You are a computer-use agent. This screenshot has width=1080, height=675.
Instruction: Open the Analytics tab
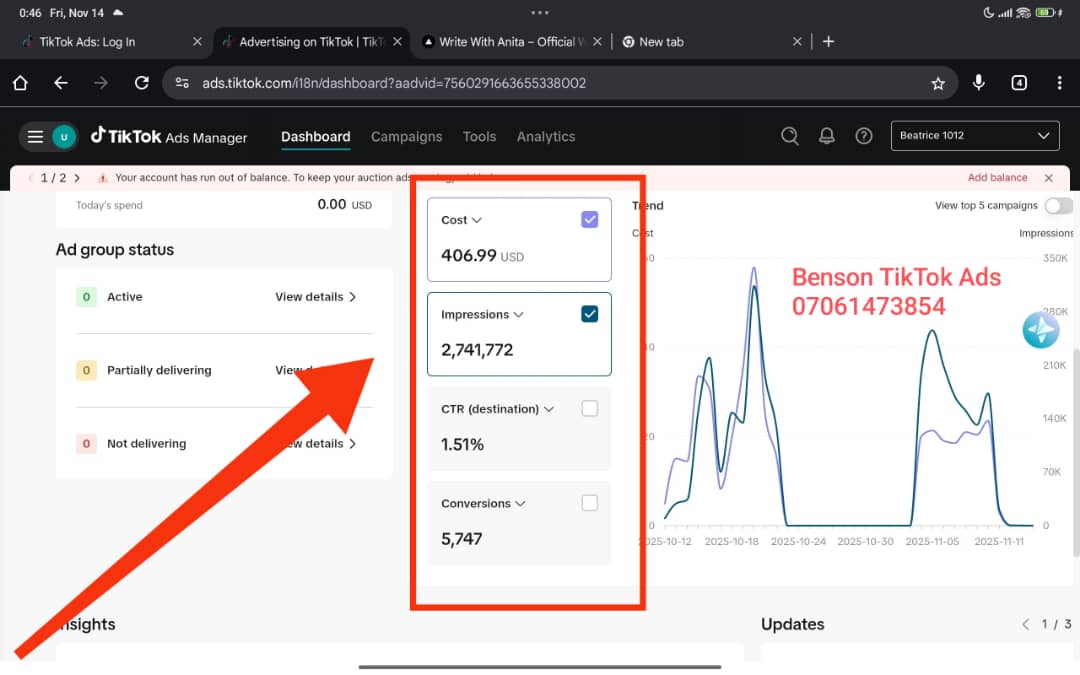545,137
